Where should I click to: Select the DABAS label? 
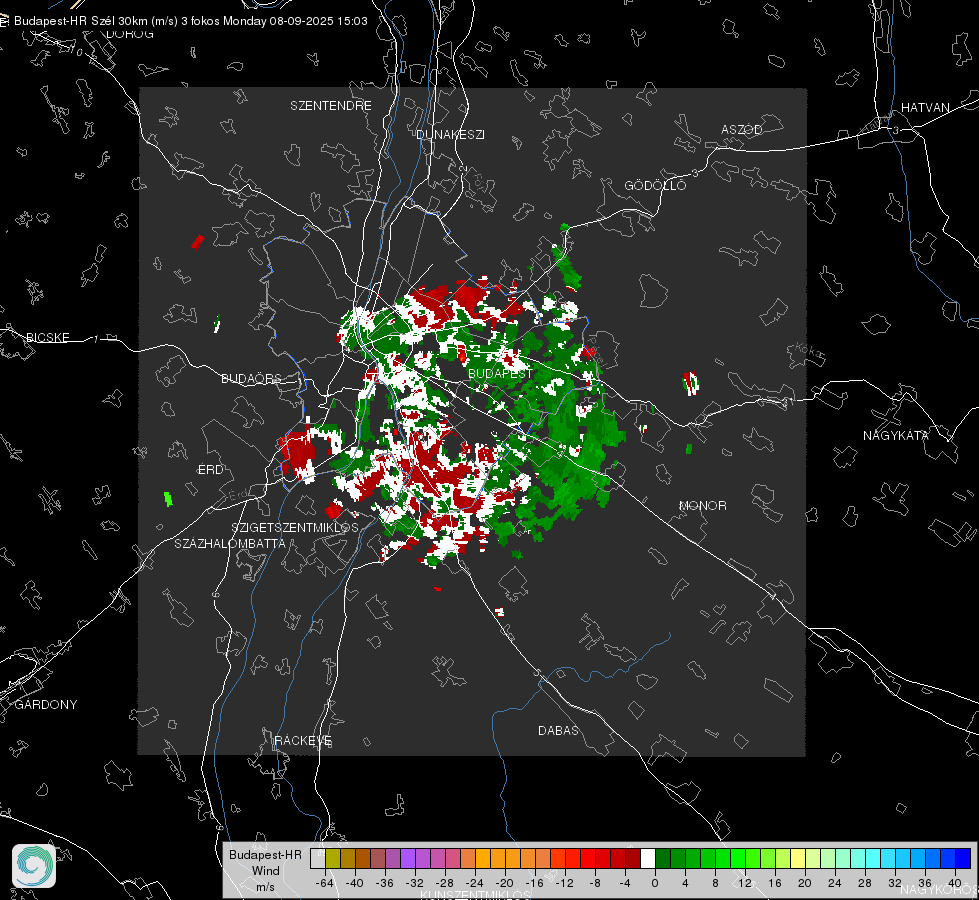pyautogui.click(x=558, y=730)
